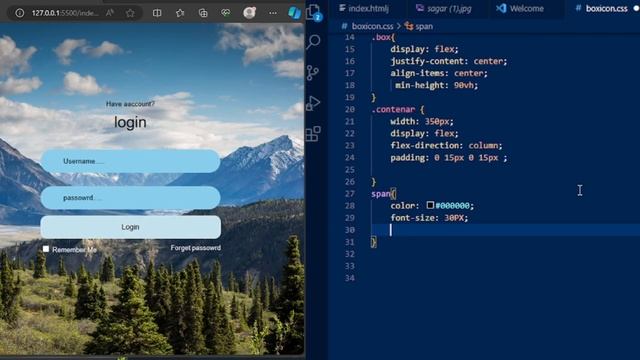Click the 'Have aaccount?' text on the page
Image resolution: width=640 pixels, height=360 pixels.
tap(130, 104)
